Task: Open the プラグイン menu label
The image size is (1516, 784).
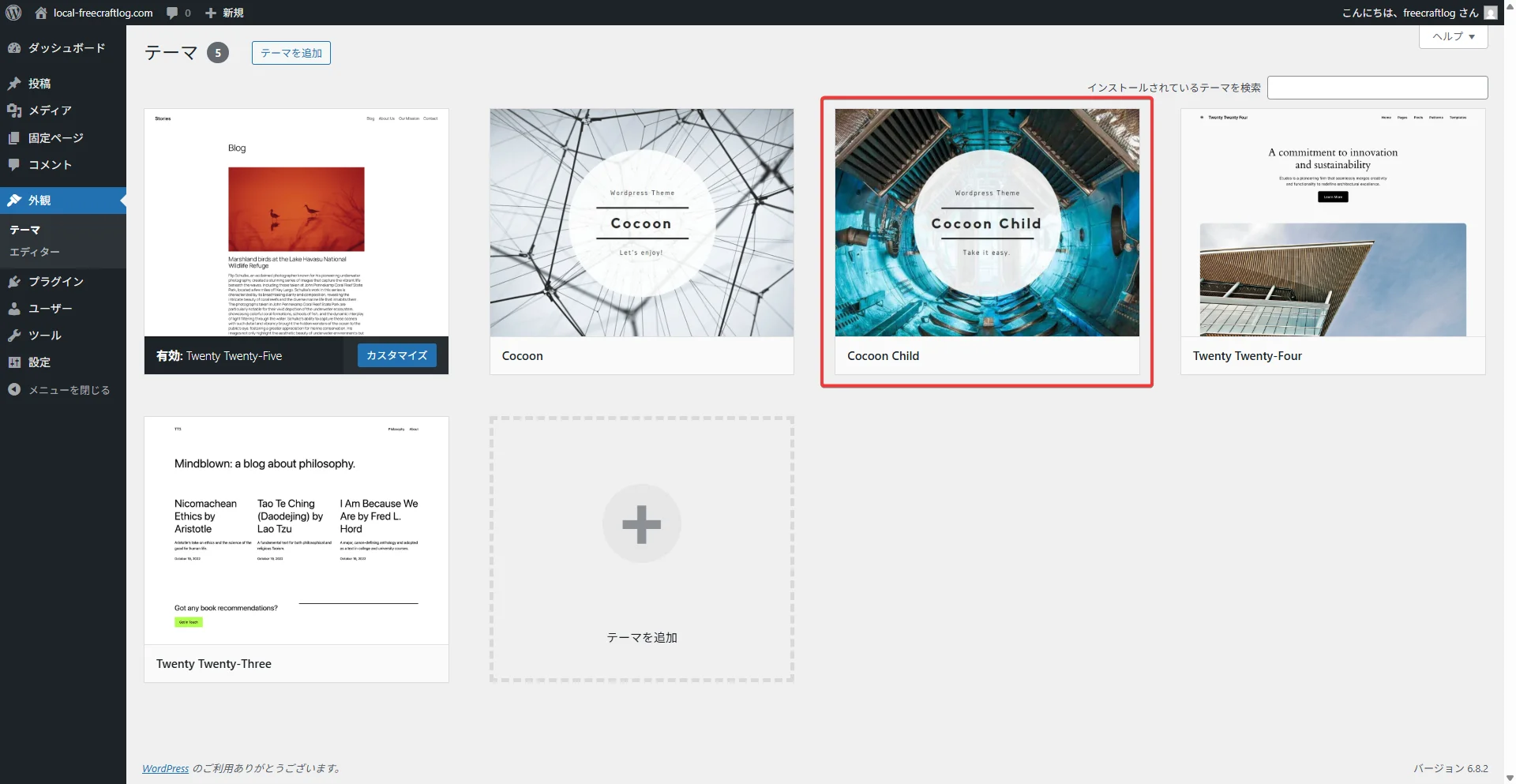Action: [56, 282]
